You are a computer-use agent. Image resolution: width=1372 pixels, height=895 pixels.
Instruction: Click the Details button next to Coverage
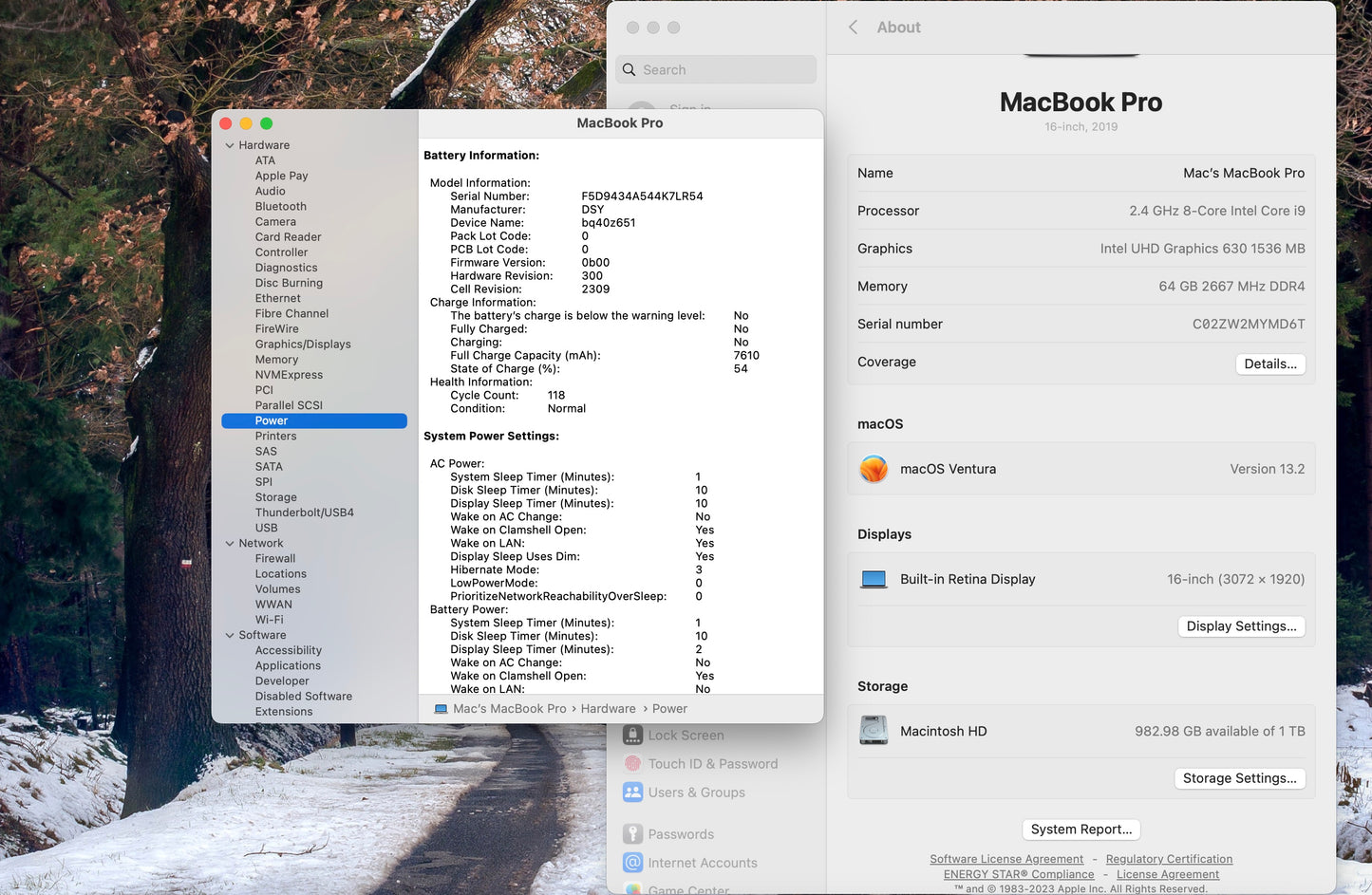tap(1270, 364)
